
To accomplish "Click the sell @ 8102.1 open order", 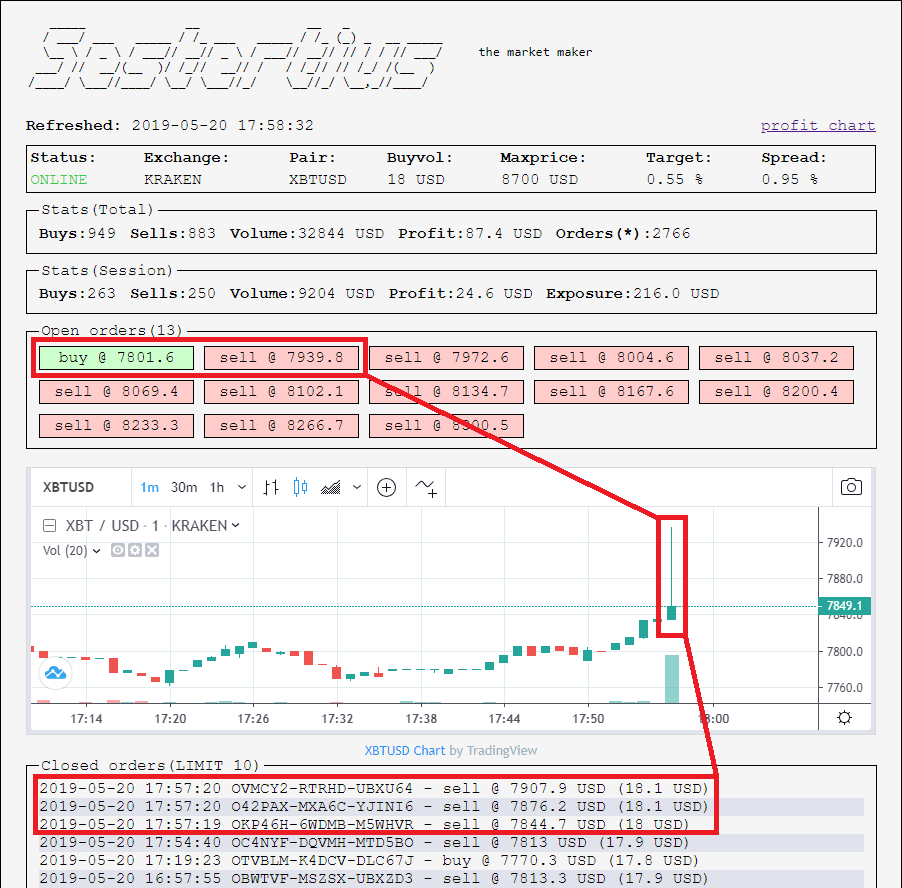I will (281, 392).
